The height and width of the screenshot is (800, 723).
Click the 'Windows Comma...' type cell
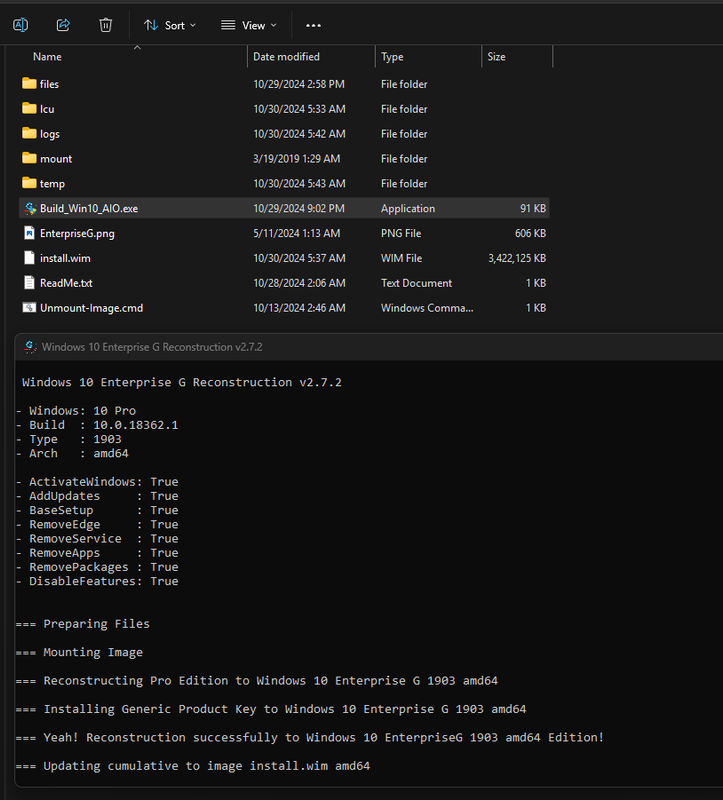pyautogui.click(x=427, y=308)
